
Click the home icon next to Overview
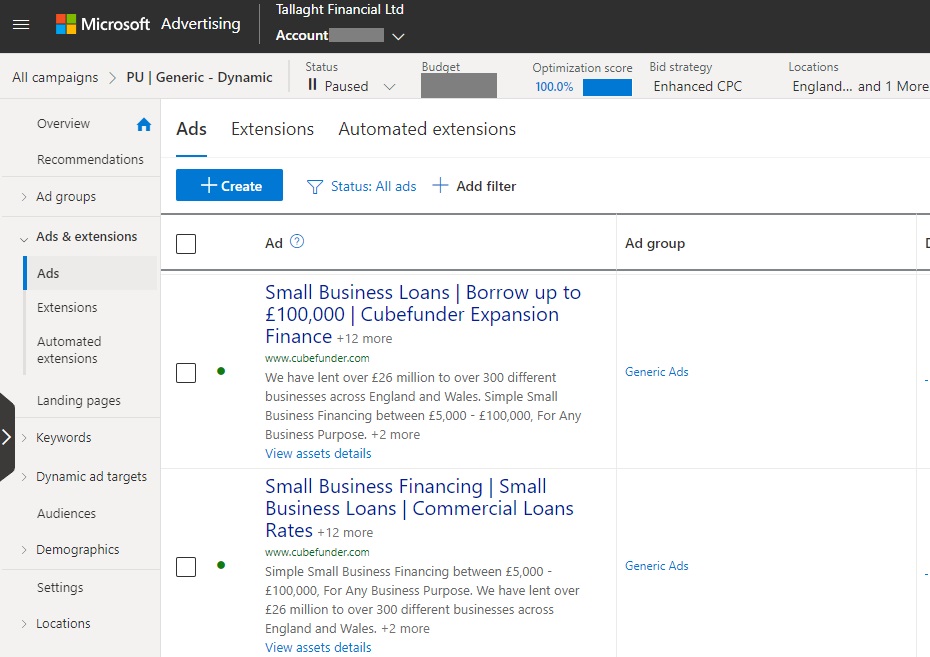[x=144, y=125]
